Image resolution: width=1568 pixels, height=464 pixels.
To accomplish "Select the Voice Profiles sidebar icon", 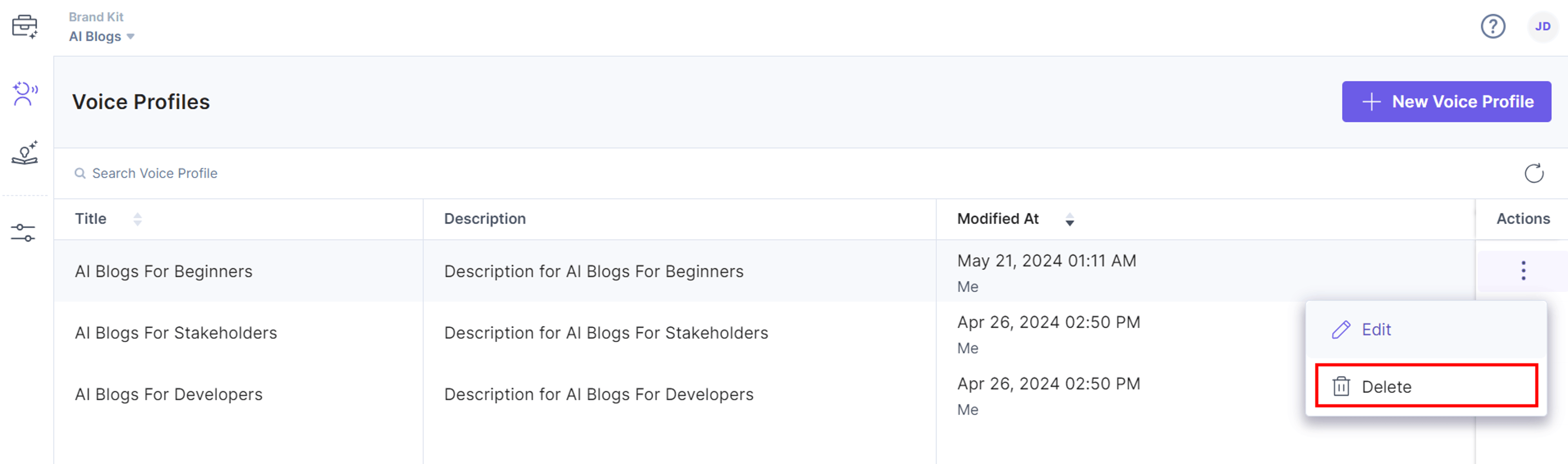I will [x=25, y=93].
